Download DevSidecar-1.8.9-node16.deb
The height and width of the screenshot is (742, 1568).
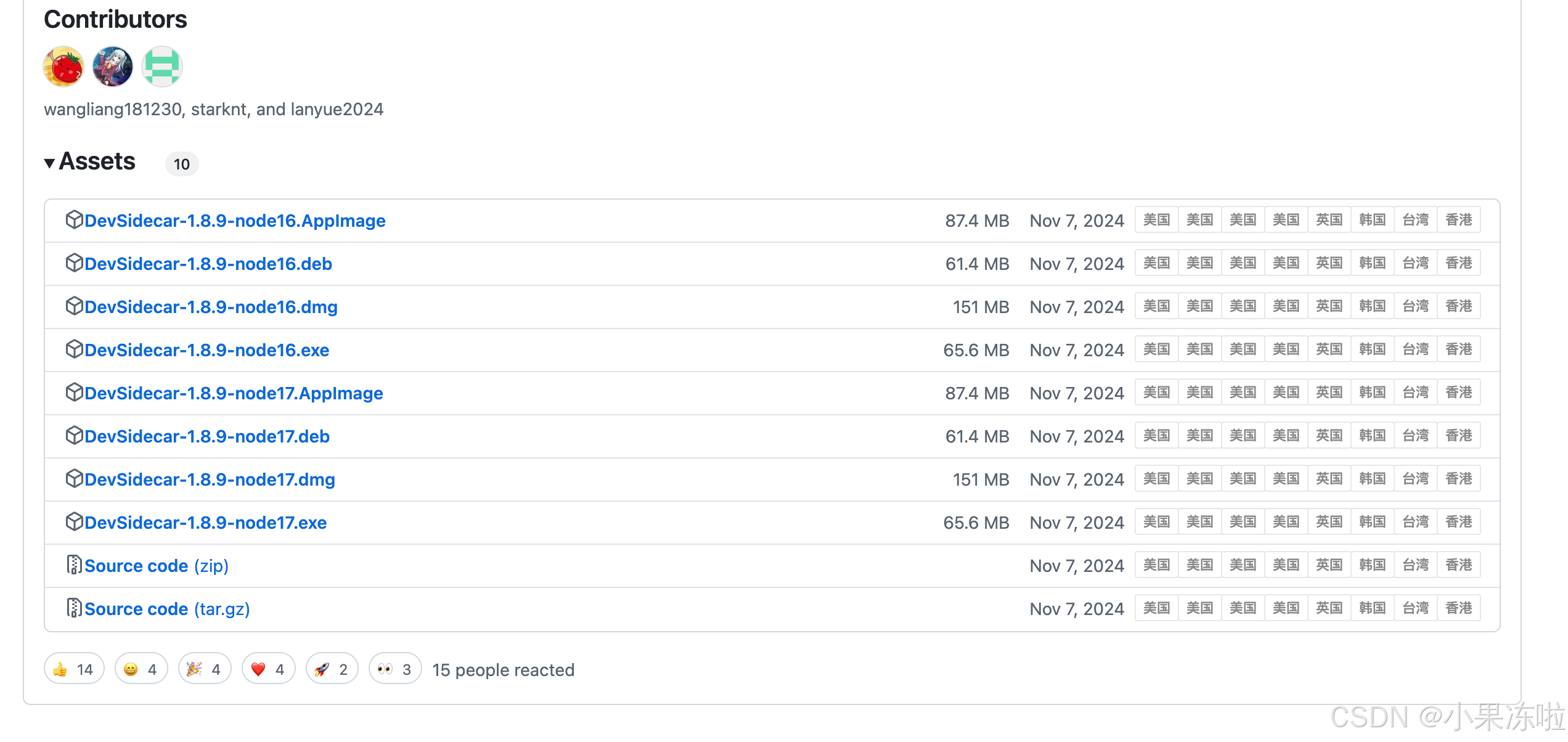pyautogui.click(x=208, y=264)
